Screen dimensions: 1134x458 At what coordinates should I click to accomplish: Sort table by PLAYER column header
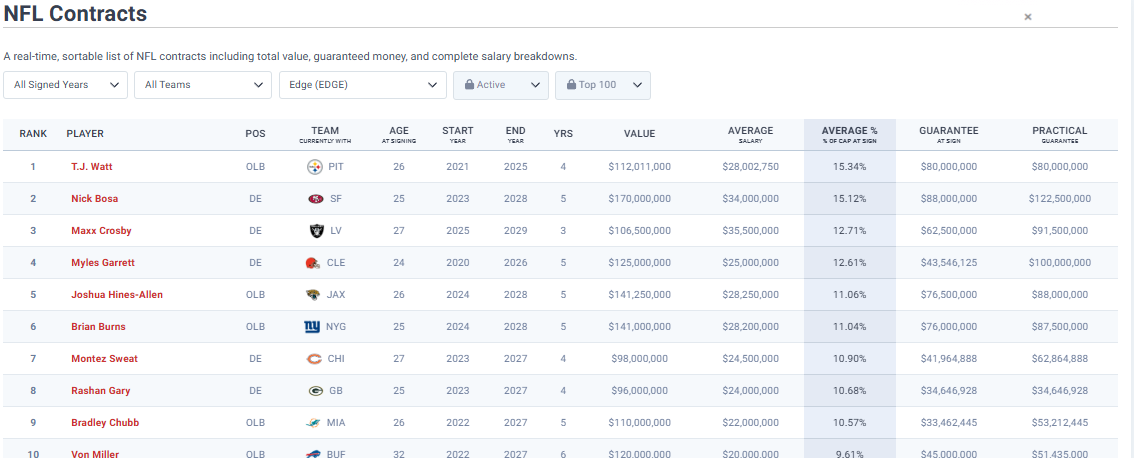85,134
